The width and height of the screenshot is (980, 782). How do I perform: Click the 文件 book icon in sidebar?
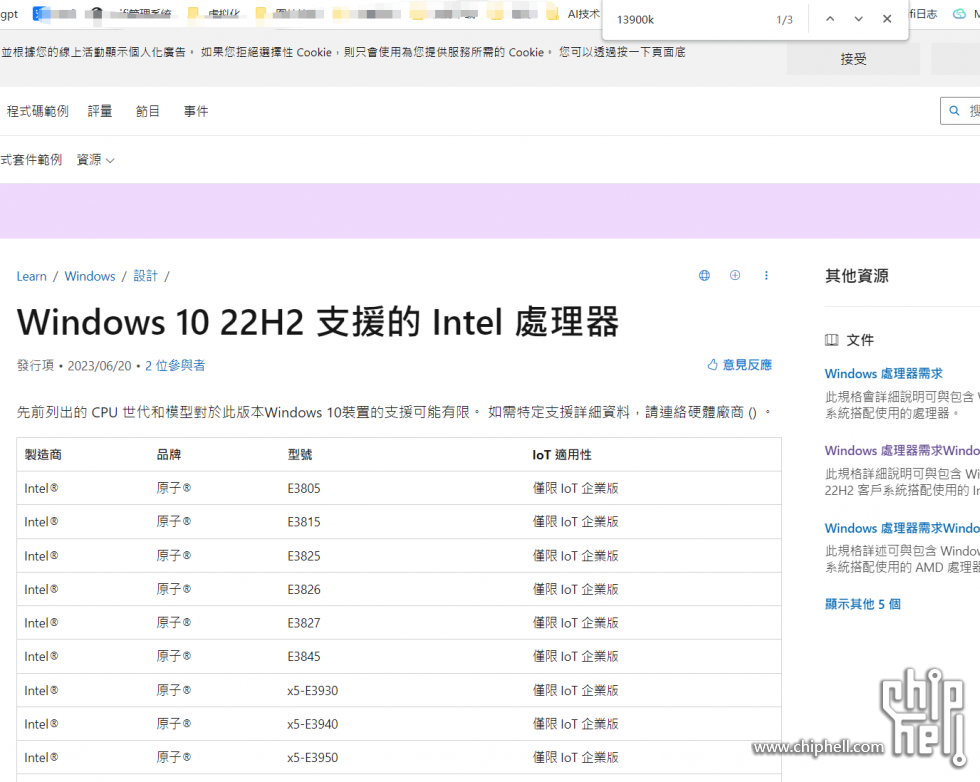(831, 340)
